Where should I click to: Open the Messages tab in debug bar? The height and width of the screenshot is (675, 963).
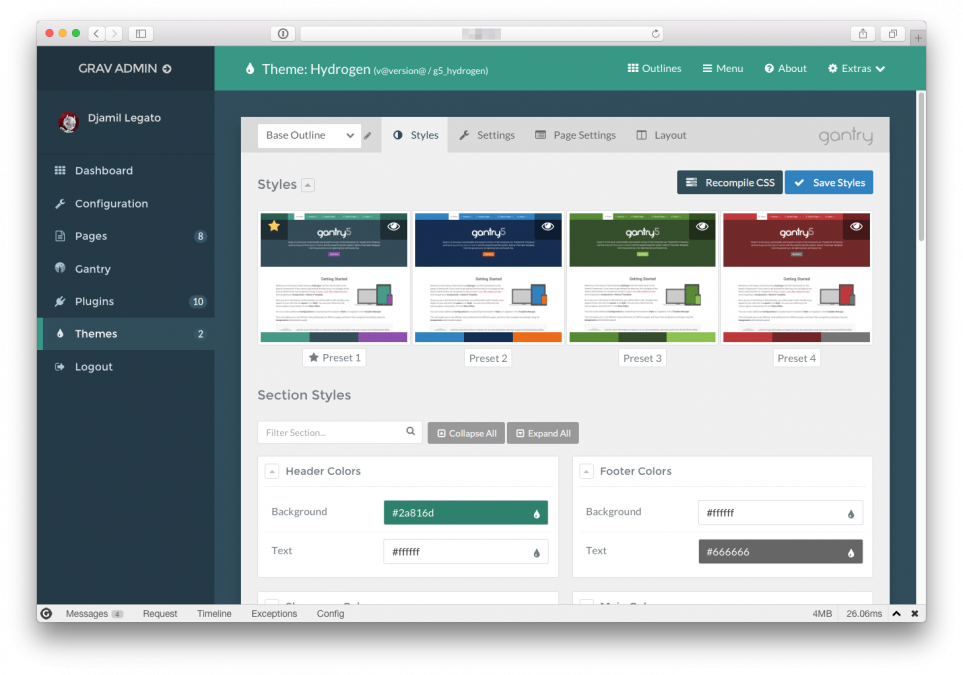coord(94,614)
